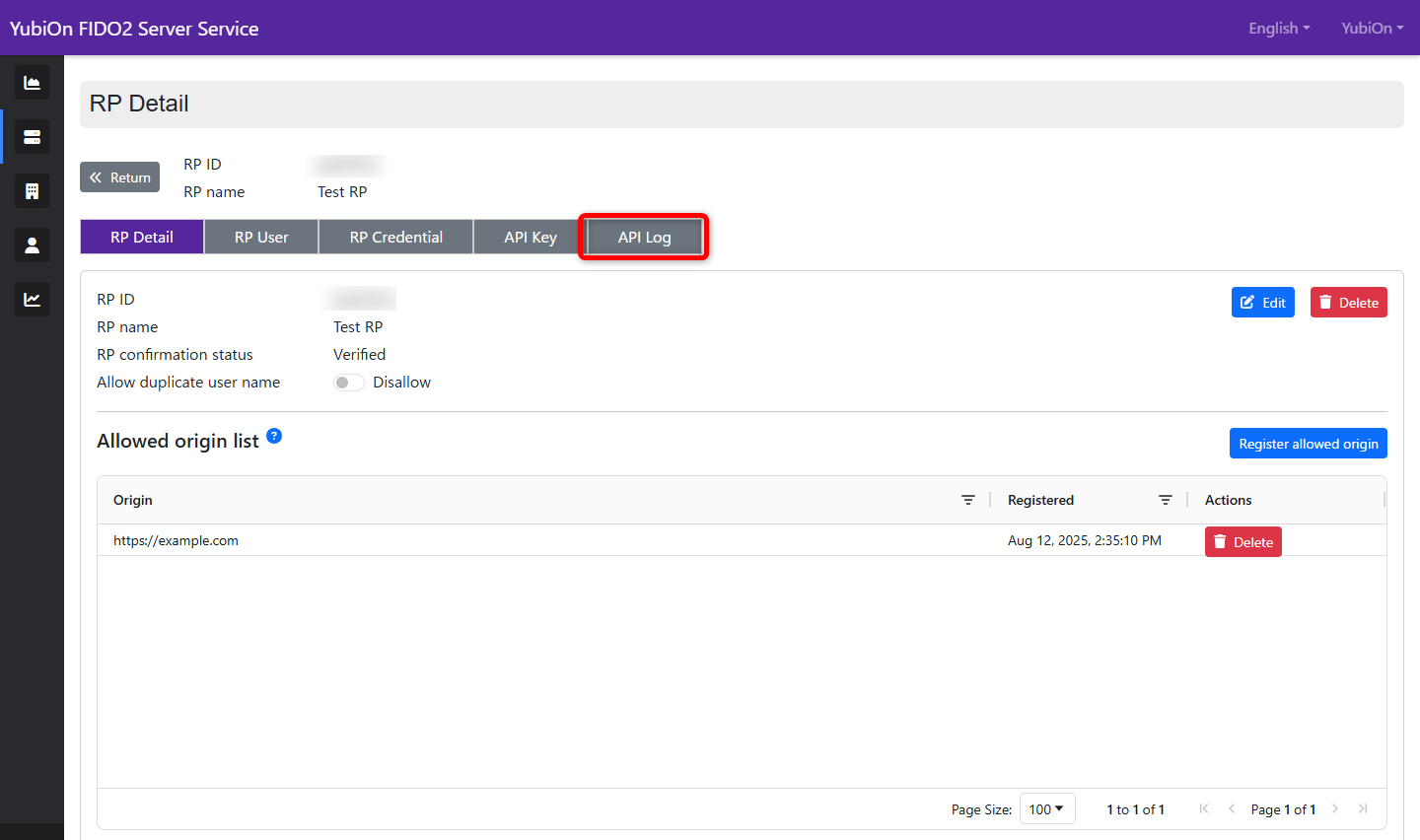
Task: Switch to the RP Detail tab
Action: [142, 237]
